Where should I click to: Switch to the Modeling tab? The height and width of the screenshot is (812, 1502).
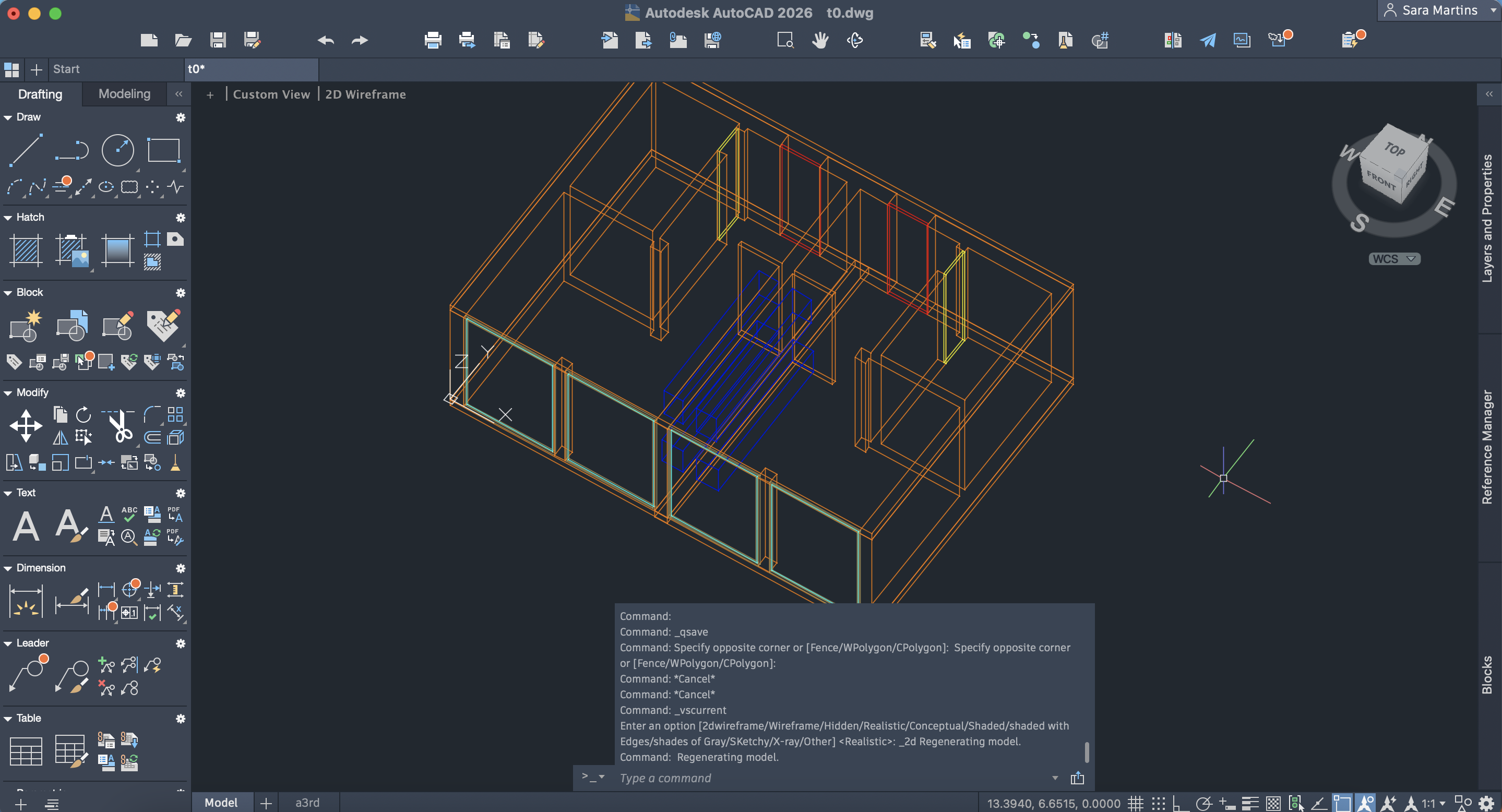pyautogui.click(x=124, y=94)
